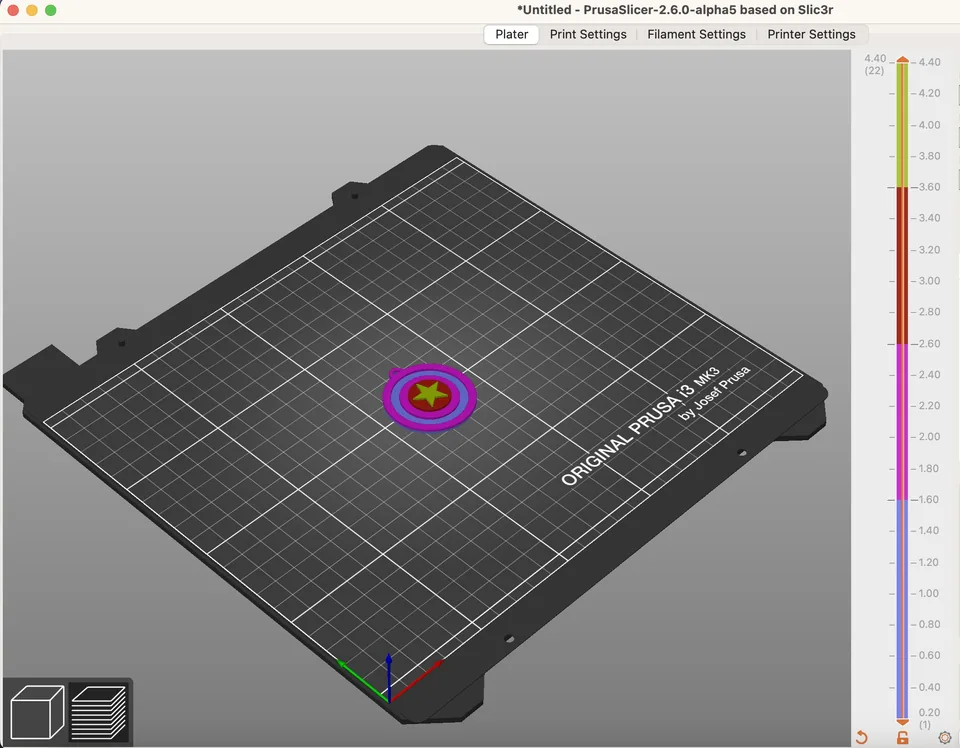Open the layer slider gear settings
This screenshot has width=960, height=748.
(945, 738)
